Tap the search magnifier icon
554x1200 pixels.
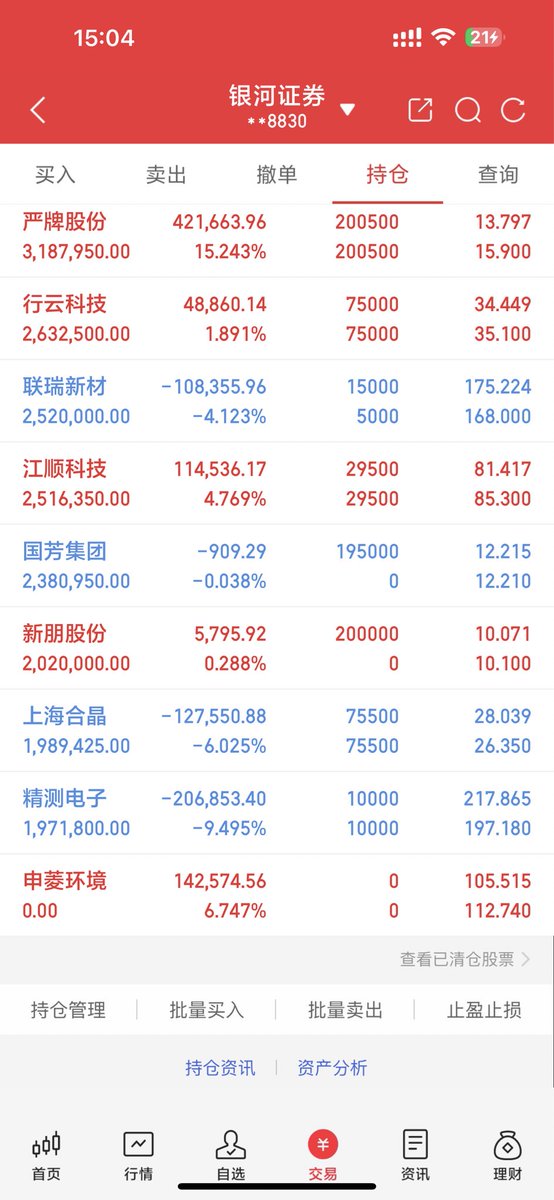click(x=468, y=110)
